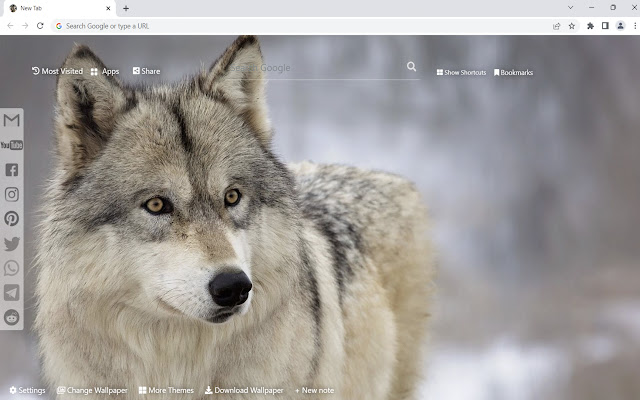This screenshot has width=640, height=400.
Task: Click the magnifier search icon on page
Action: pos(411,67)
